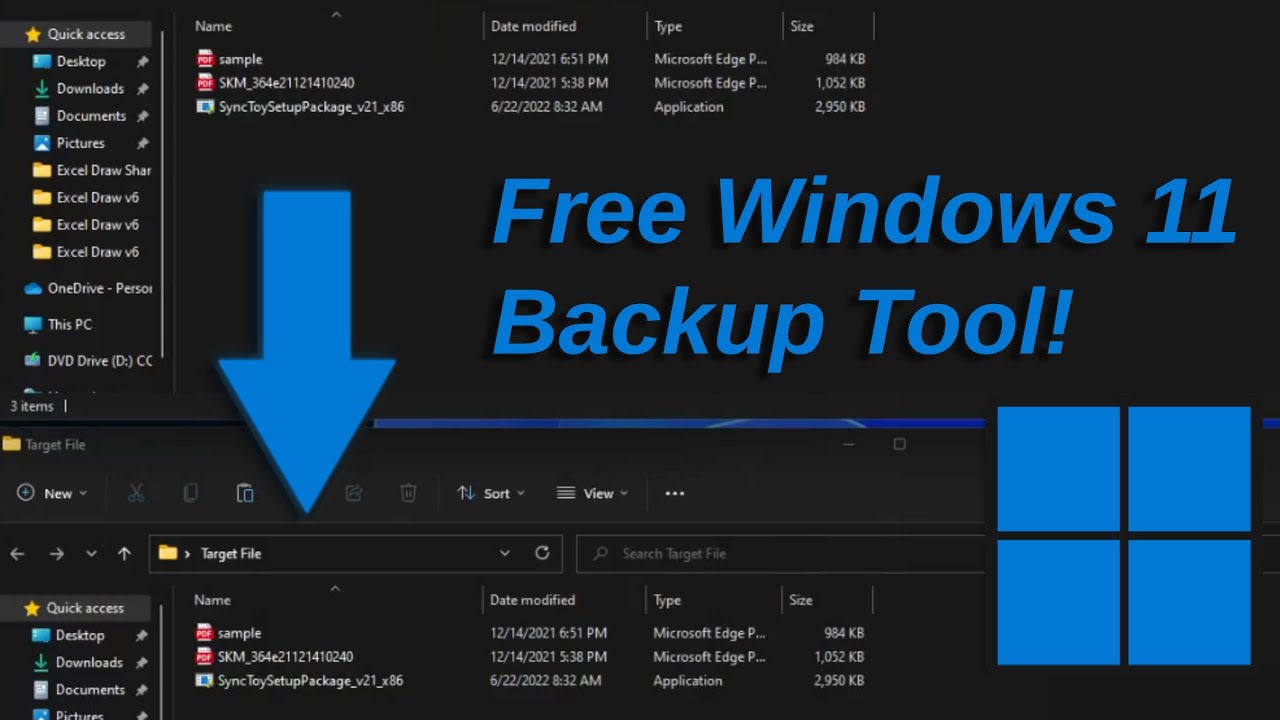Image resolution: width=1280 pixels, height=720 pixels.
Task: Click the Cut scissors icon in Target File toolbar
Action: pos(136,493)
